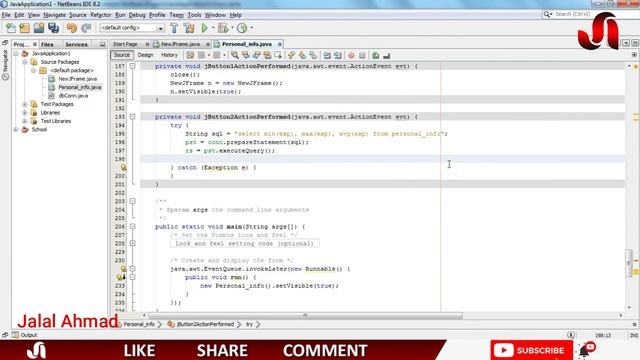Start macro recording with the red circle icon
The width and height of the screenshot is (640, 360).
point(351,55)
